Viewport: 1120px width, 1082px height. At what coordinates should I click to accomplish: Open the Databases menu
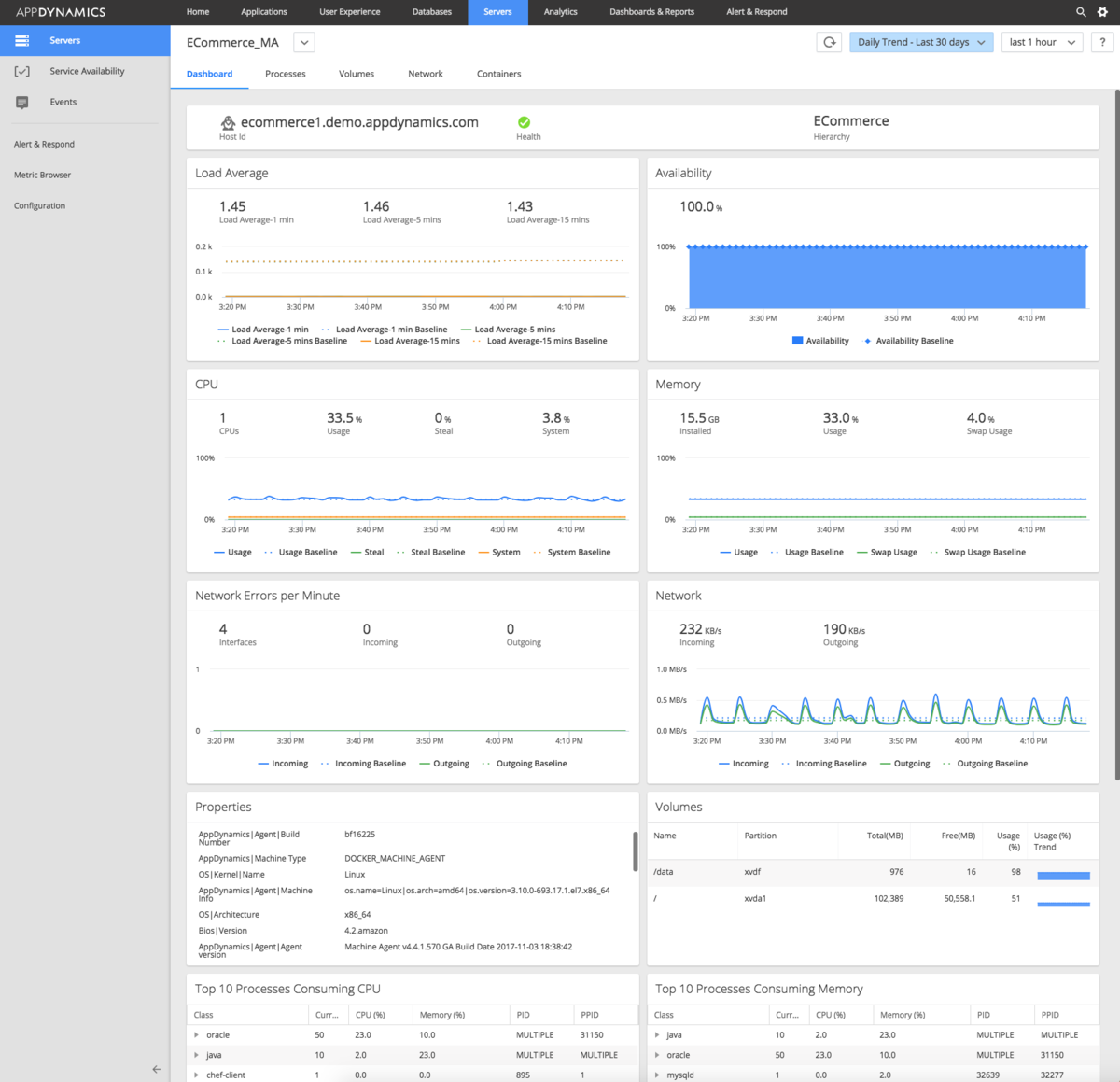coord(432,12)
